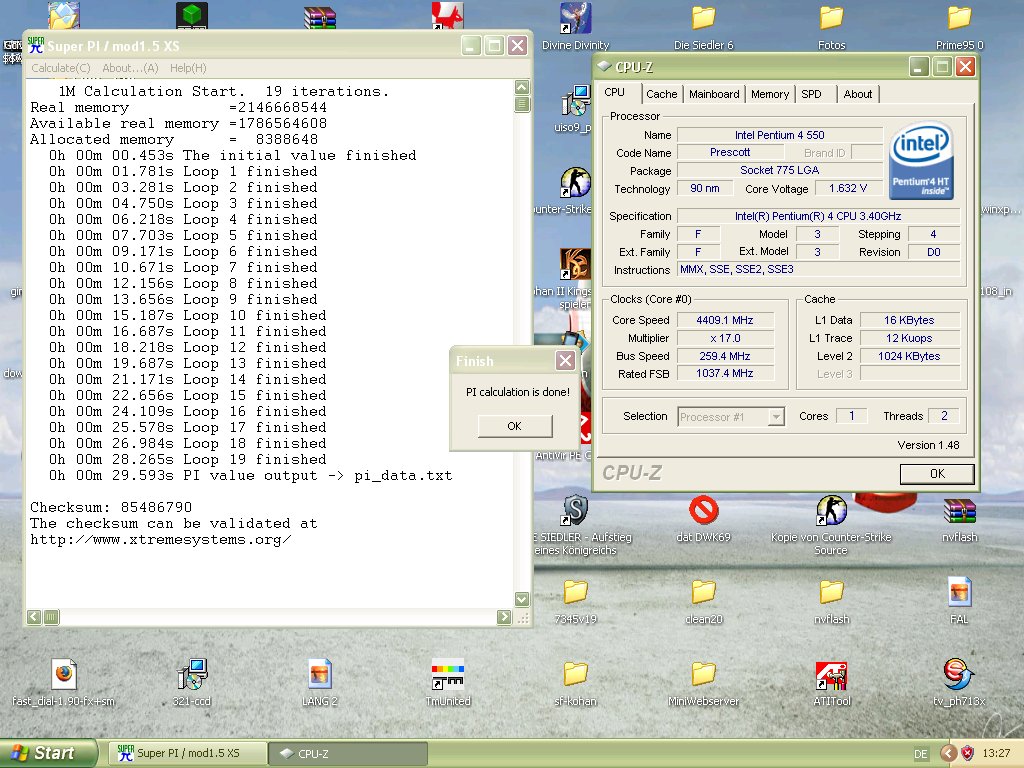The width and height of the screenshot is (1024, 768).
Task: Click the DE language indicator in taskbar
Action: click(x=921, y=754)
